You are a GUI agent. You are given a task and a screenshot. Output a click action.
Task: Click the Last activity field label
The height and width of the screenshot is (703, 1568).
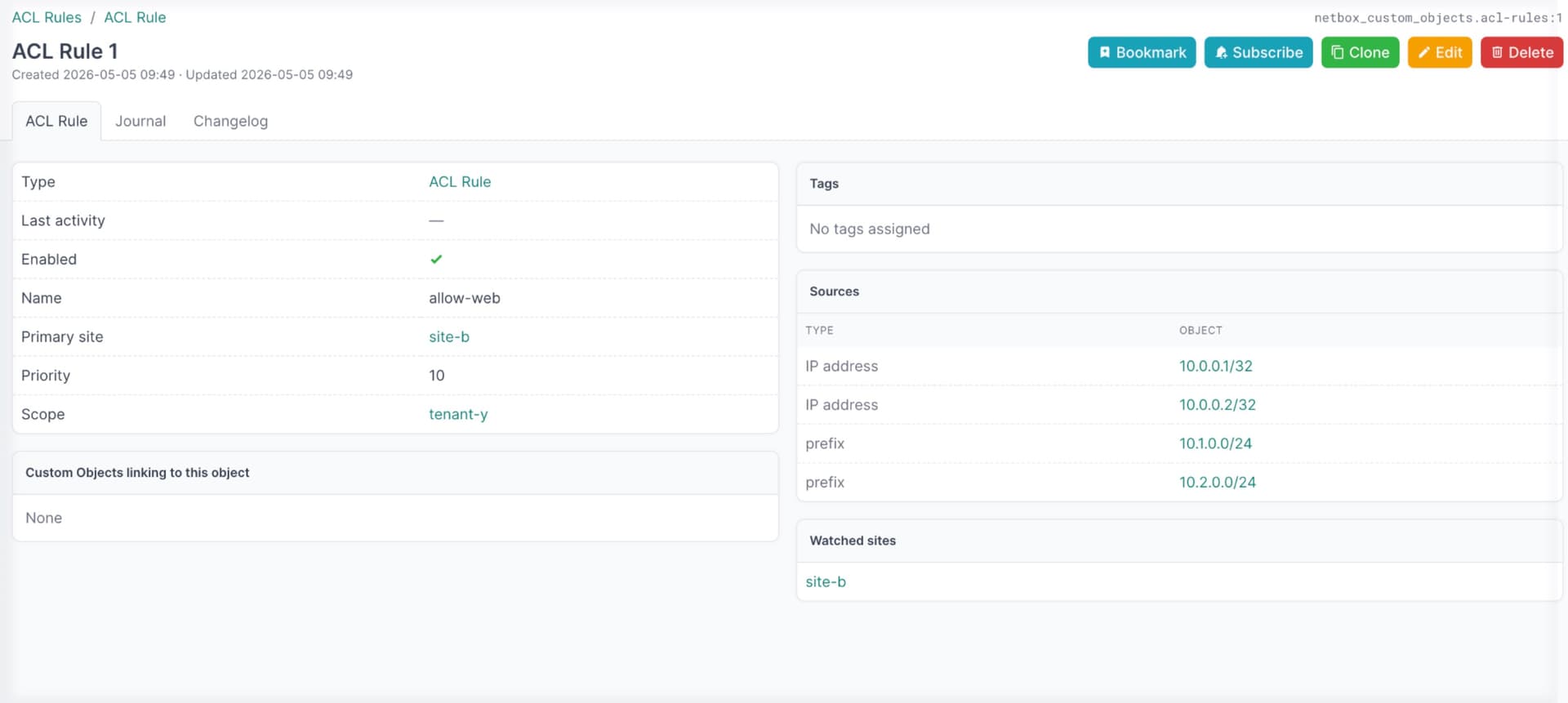tap(63, 220)
